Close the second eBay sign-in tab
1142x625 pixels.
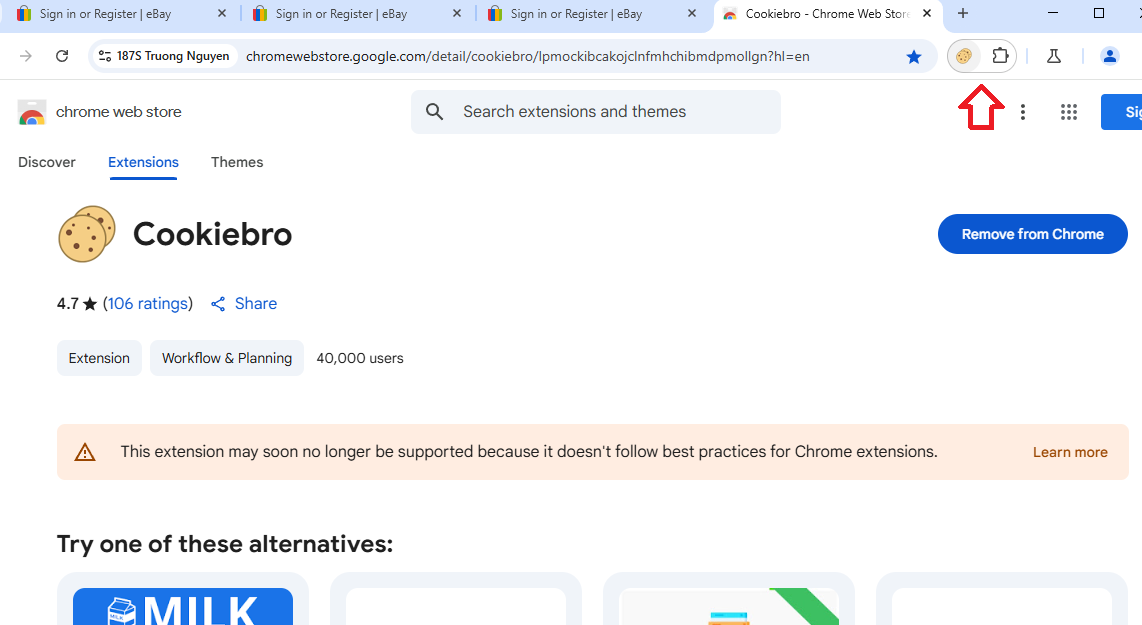pyautogui.click(x=457, y=13)
